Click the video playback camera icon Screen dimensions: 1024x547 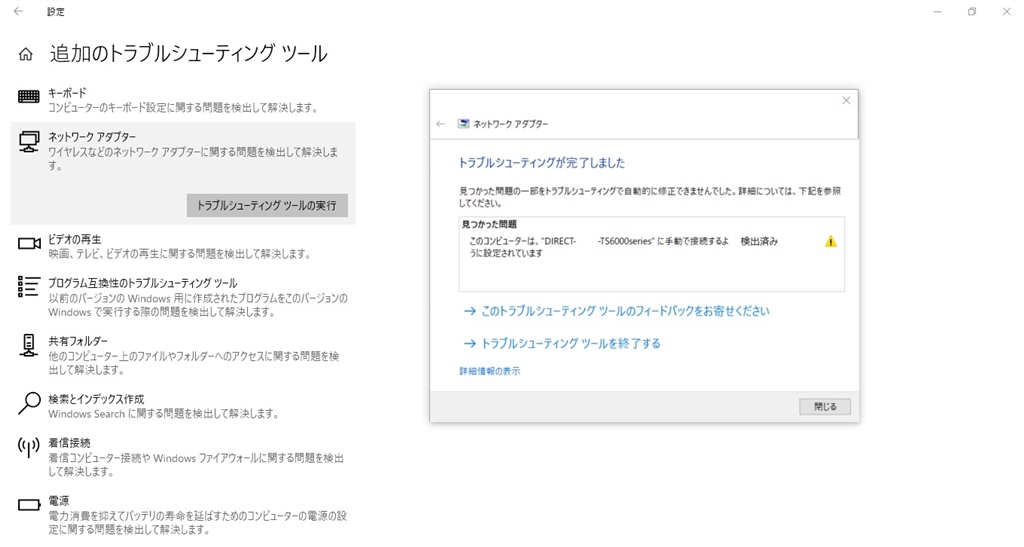29,243
